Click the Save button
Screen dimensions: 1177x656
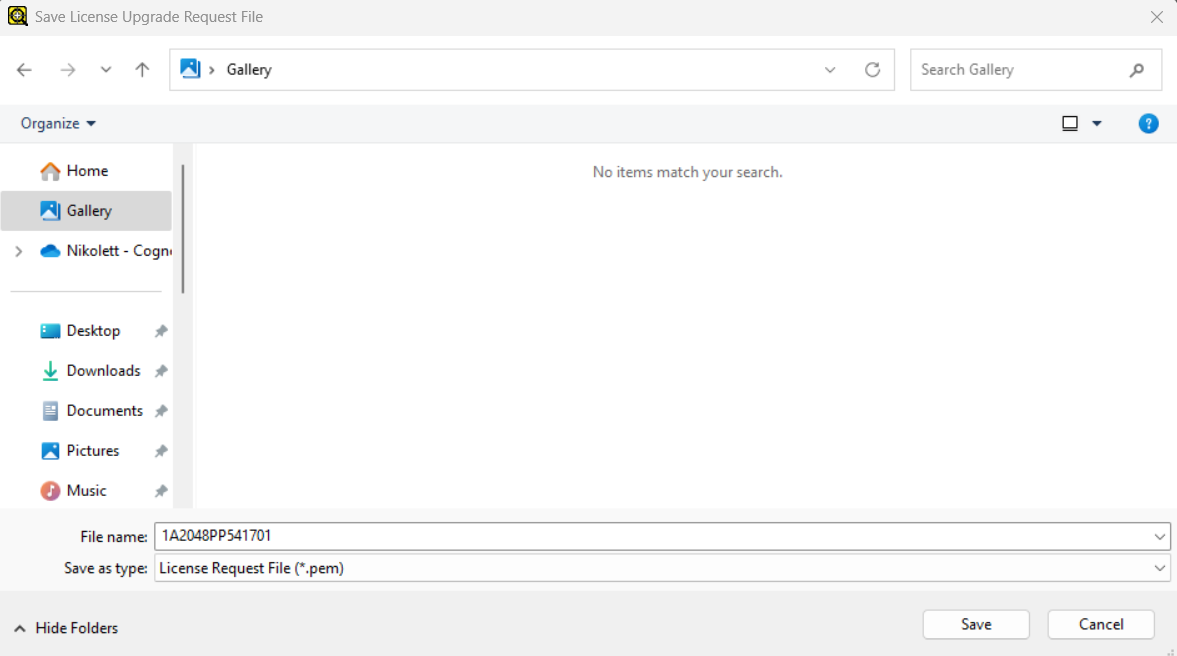click(975, 624)
